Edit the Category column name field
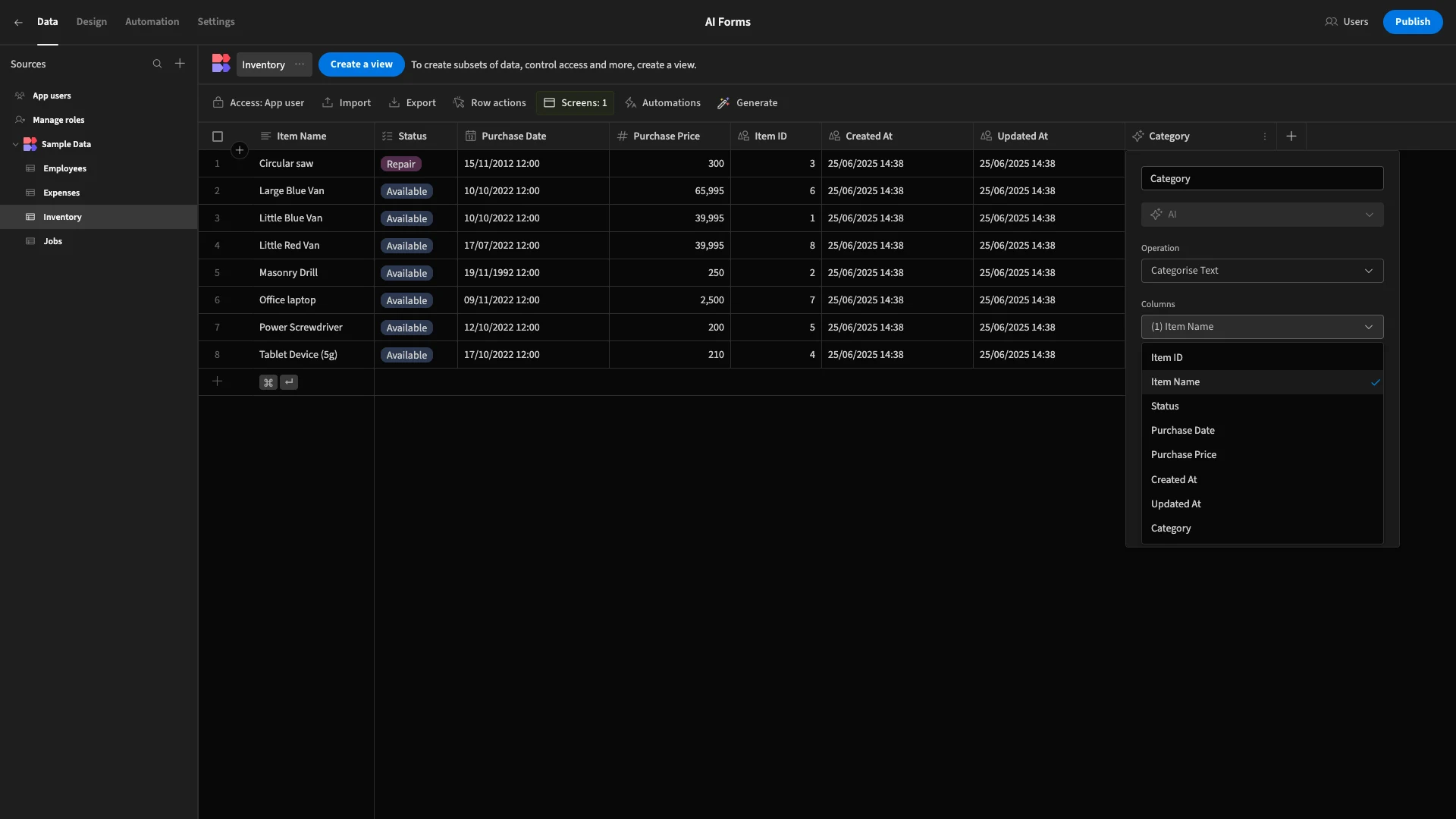The width and height of the screenshot is (1456, 819). [1262, 178]
